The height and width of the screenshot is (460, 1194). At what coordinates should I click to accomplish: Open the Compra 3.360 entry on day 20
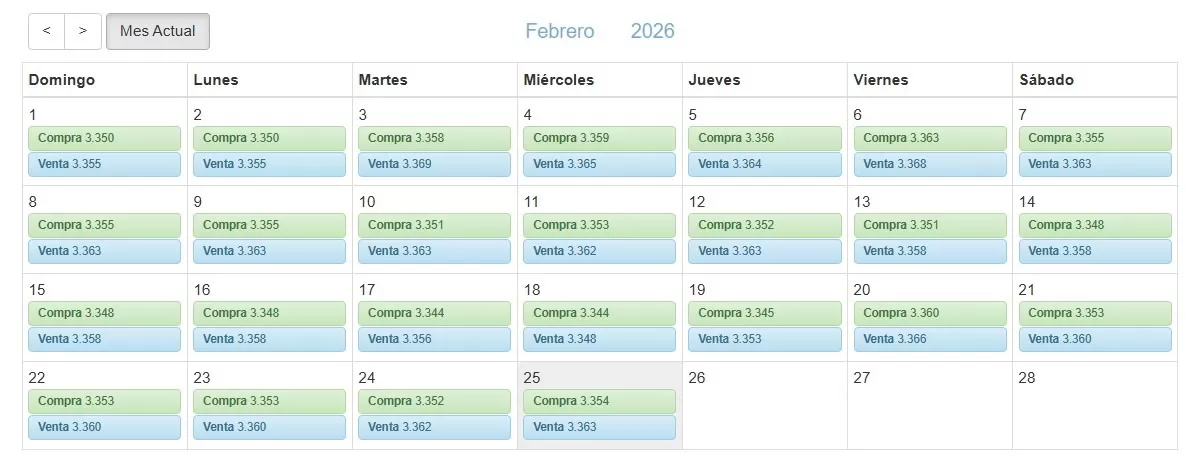(x=929, y=313)
